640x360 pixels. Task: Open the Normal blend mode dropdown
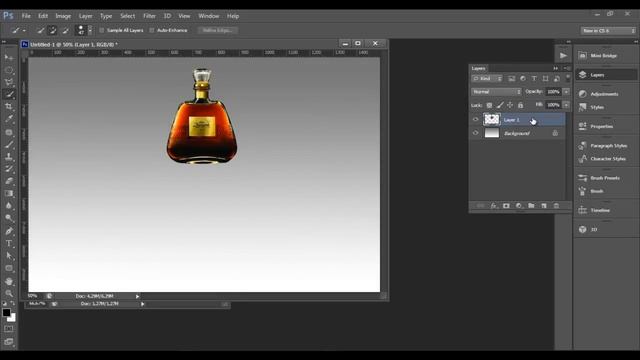pos(497,92)
